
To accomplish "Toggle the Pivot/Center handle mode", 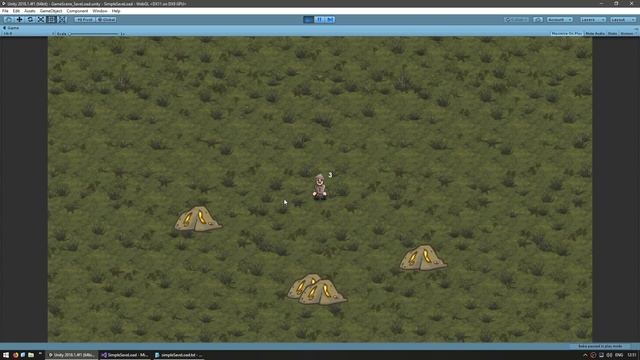I will click(84, 20).
